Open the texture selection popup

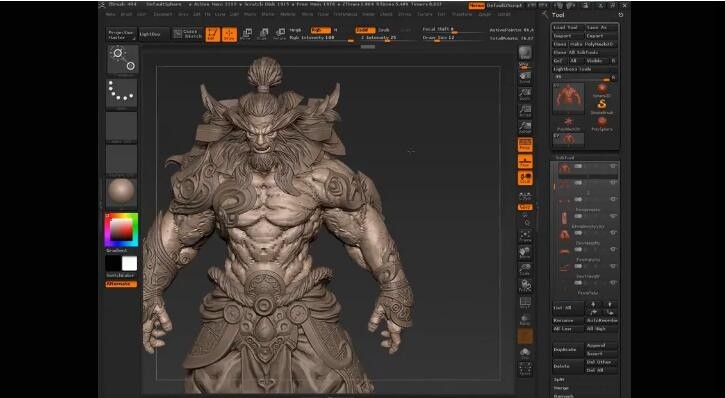point(122,159)
